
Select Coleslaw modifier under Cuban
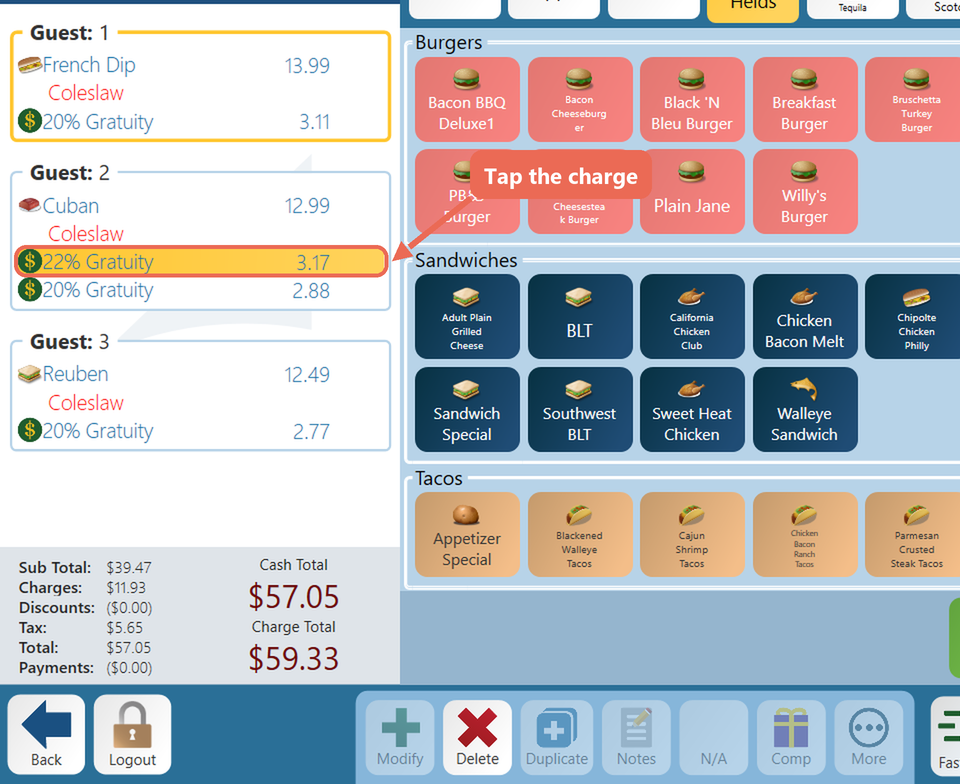pos(86,234)
